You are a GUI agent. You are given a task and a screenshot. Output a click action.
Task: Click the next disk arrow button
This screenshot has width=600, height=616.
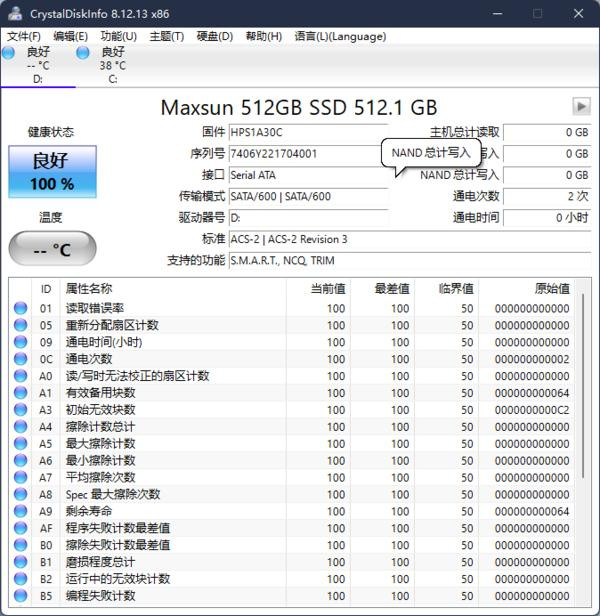(581, 106)
